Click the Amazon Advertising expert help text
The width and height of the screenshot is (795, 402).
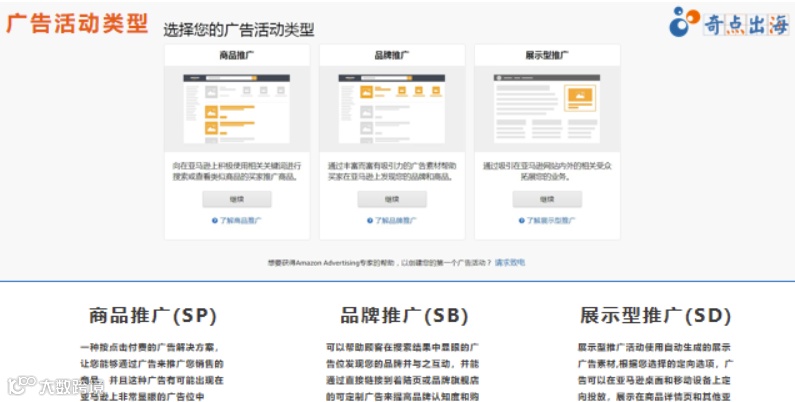(x=380, y=263)
